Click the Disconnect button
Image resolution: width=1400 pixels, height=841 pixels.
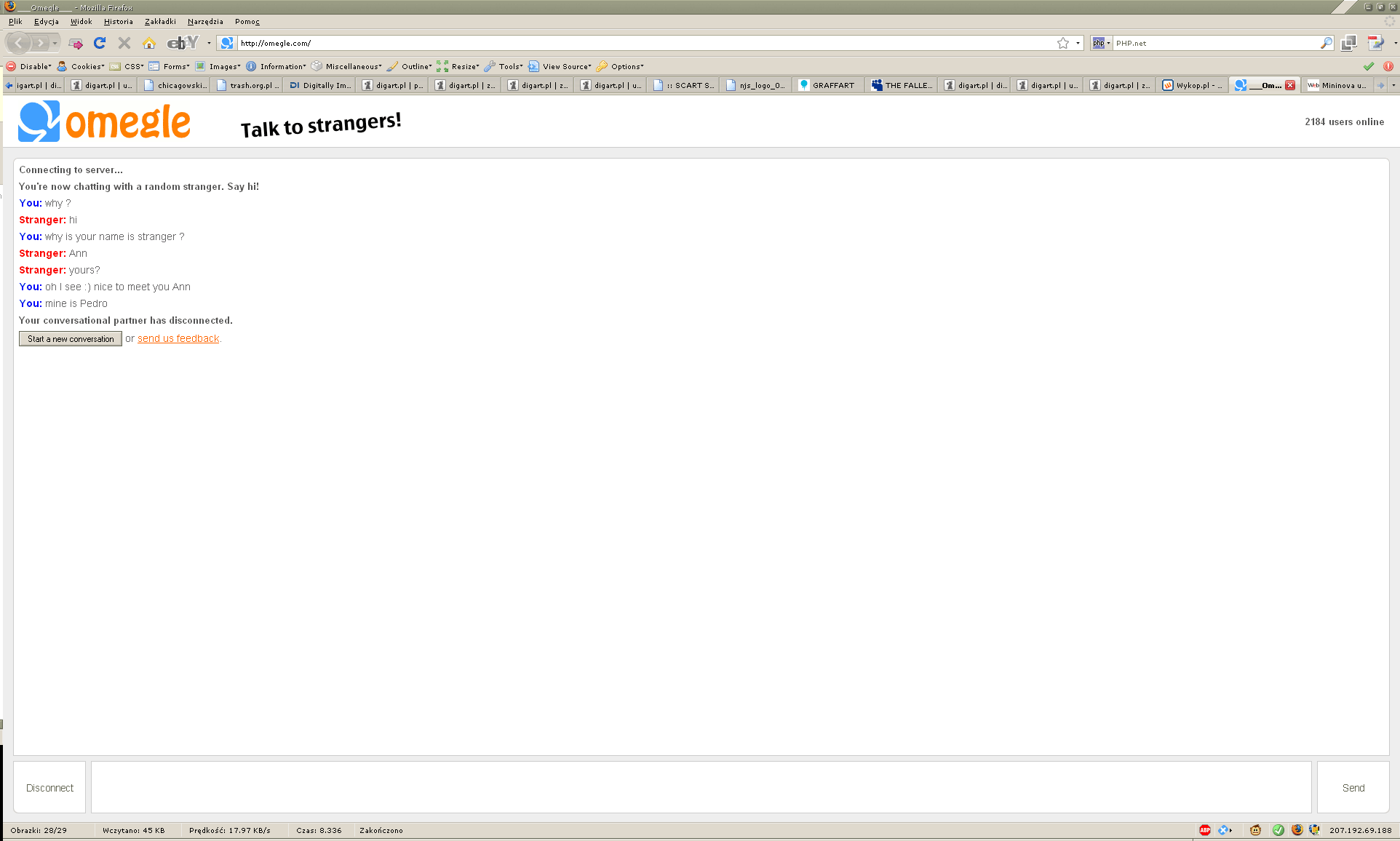49,787
